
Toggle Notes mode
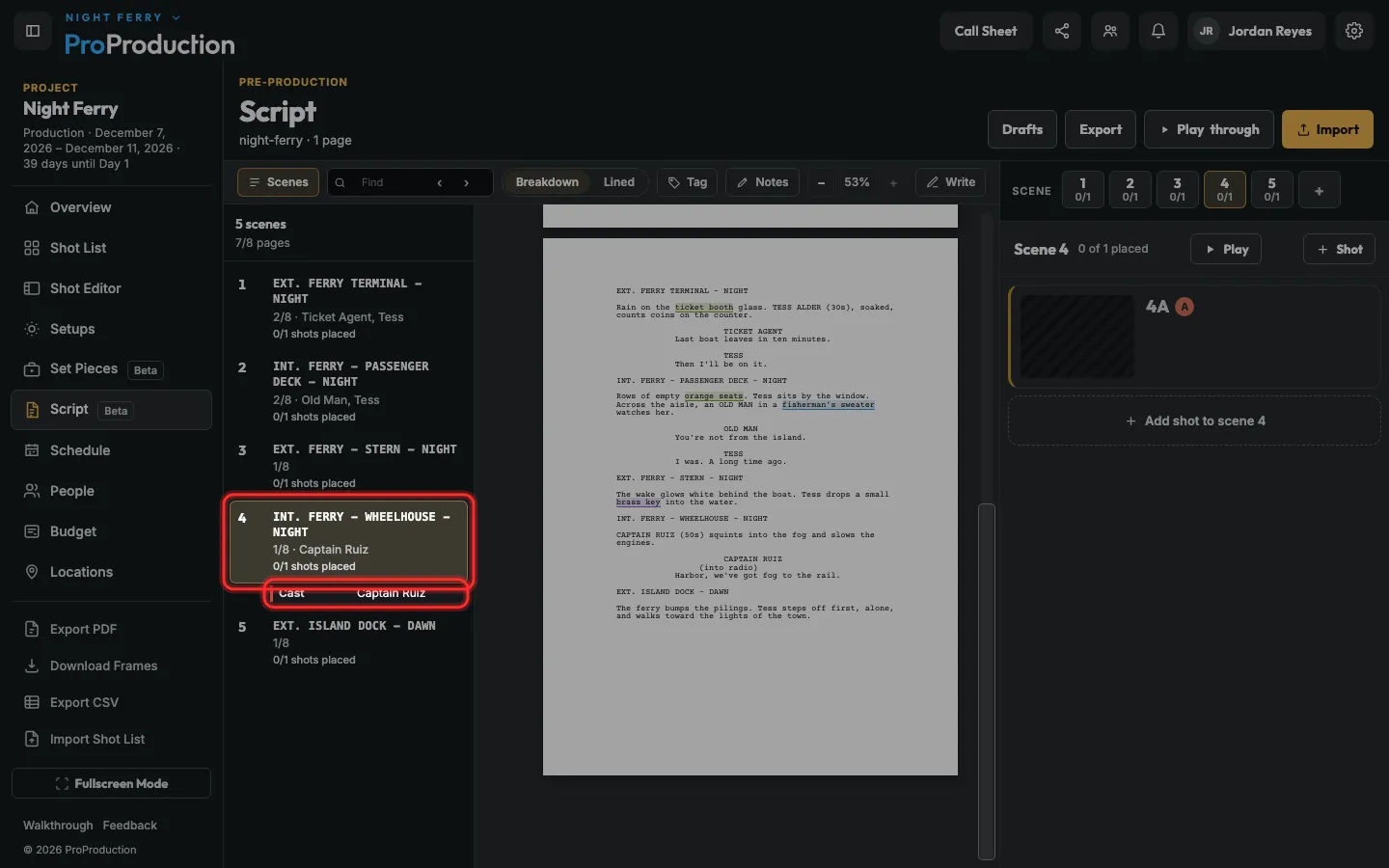[762, 182]
